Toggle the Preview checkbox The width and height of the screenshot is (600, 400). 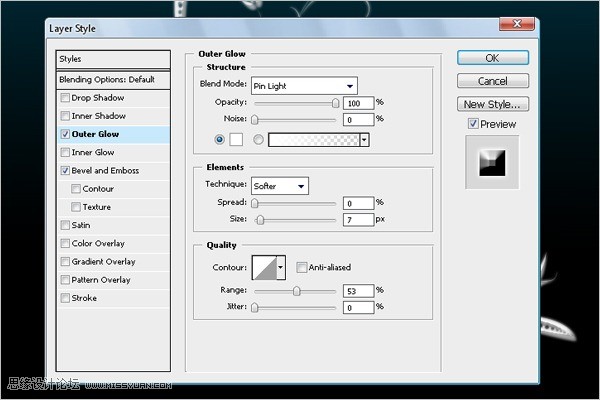pyautogui.click(x=473, y=124)
